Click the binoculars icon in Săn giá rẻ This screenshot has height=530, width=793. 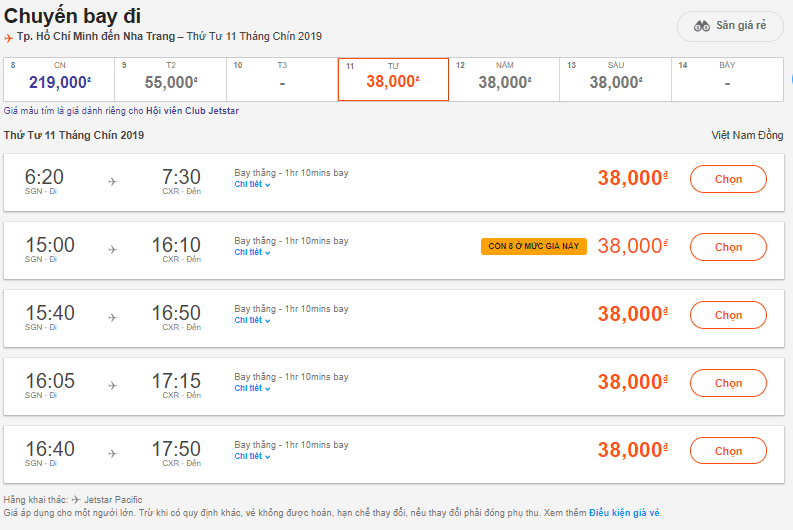point(702,26)
